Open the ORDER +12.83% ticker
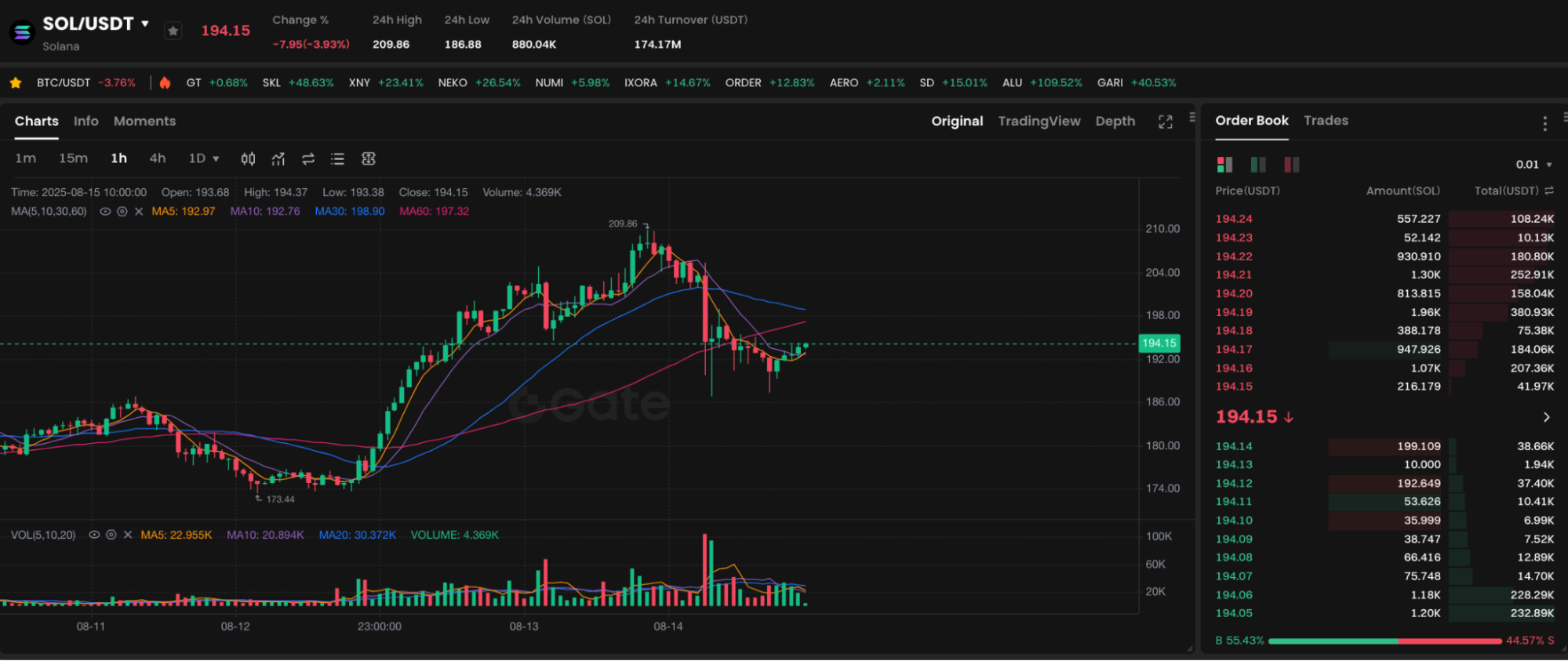The width and height of the screenshot is (1568, 661). [x=769, y=82]
